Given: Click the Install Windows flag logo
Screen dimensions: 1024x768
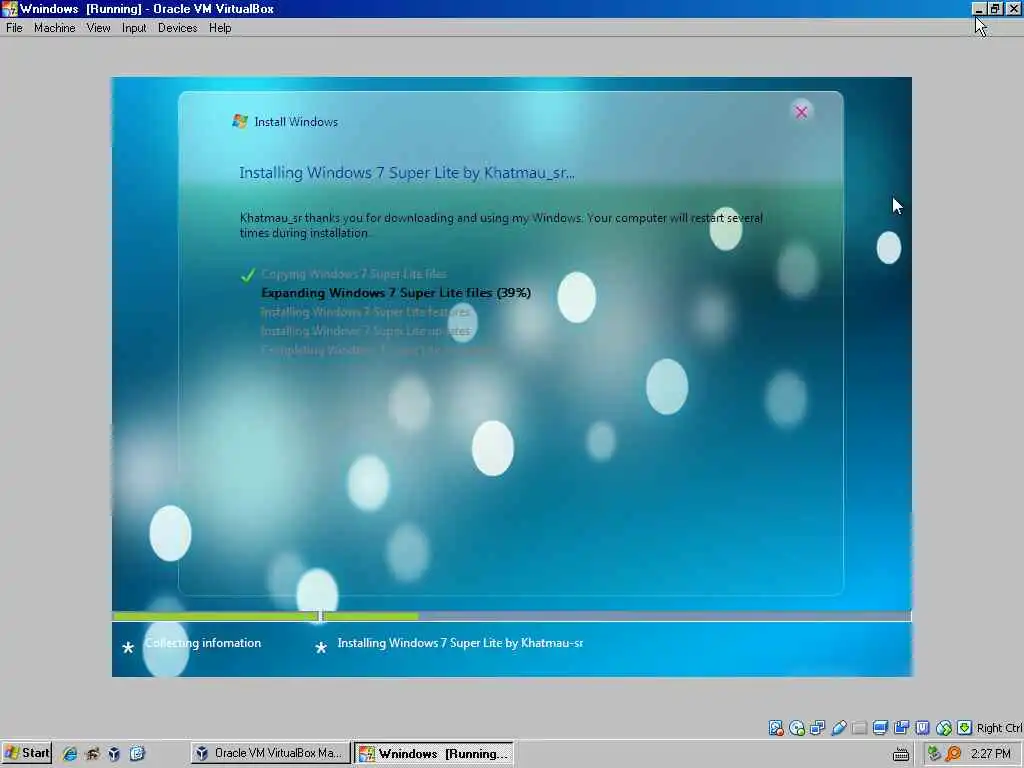Looking at the screenshot, I should [240, 121].
